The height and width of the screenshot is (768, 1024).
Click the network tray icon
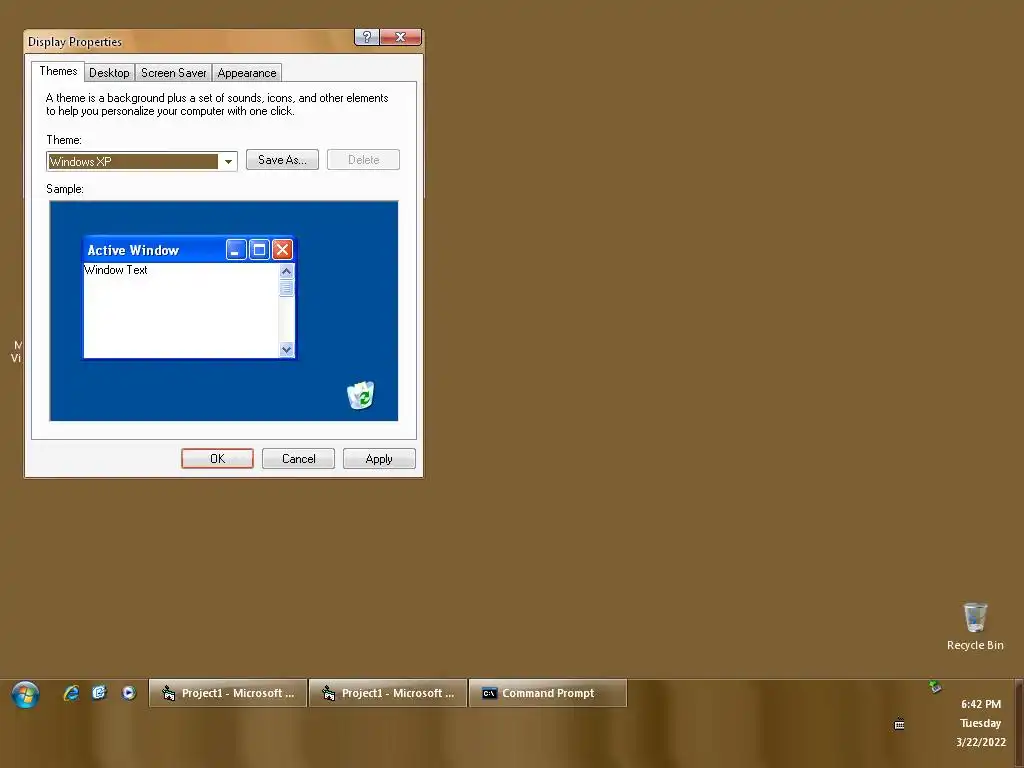pyautogui.click(x=935, y=686)
